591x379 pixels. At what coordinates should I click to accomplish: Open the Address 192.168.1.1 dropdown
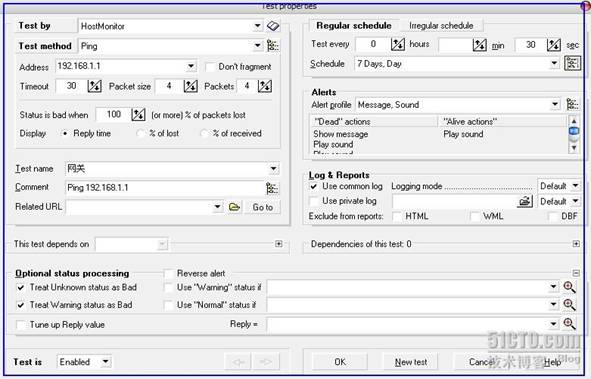coord(191,66)
